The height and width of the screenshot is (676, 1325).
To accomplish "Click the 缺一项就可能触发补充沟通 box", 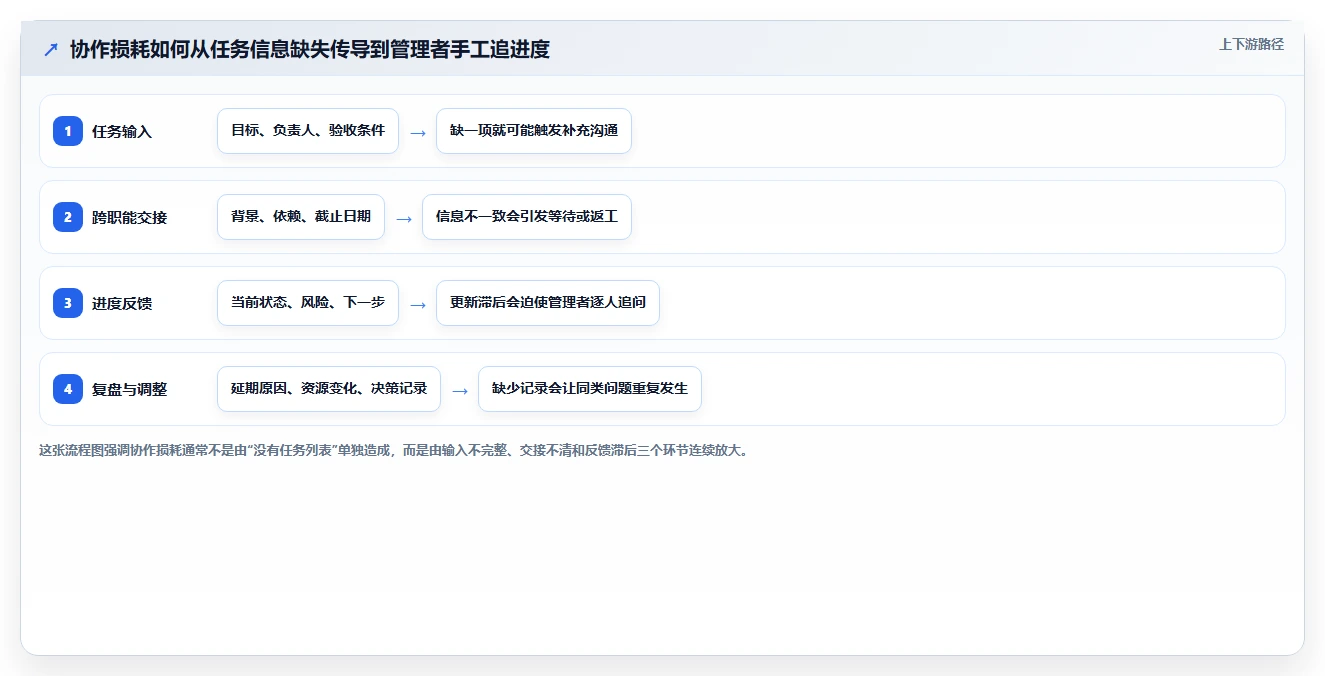I will click(x=534, y=131).
